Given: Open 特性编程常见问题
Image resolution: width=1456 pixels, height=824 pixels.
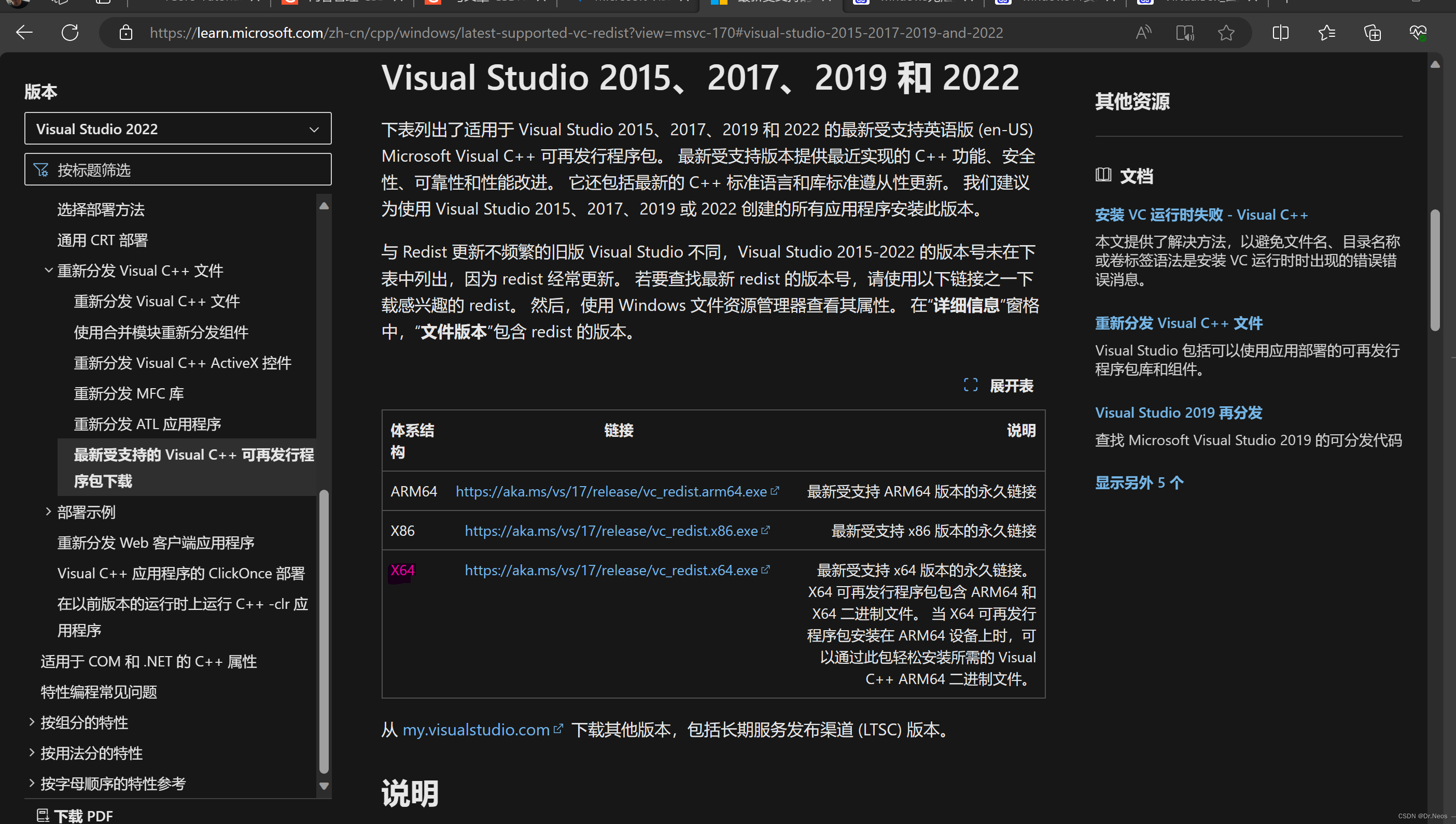Looking at the screenshot, I should (99, 691).
